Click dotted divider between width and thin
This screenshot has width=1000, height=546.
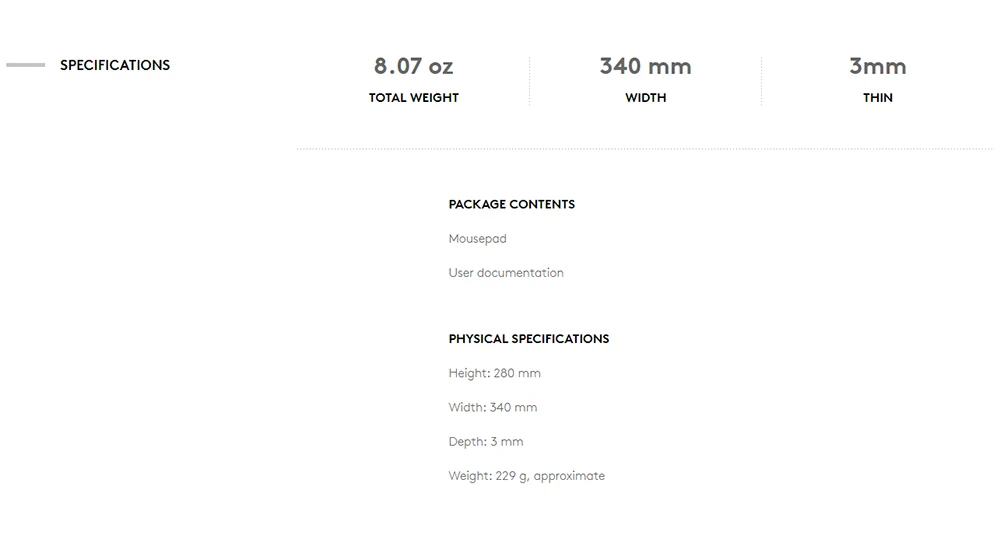click(x=761, y=81)
